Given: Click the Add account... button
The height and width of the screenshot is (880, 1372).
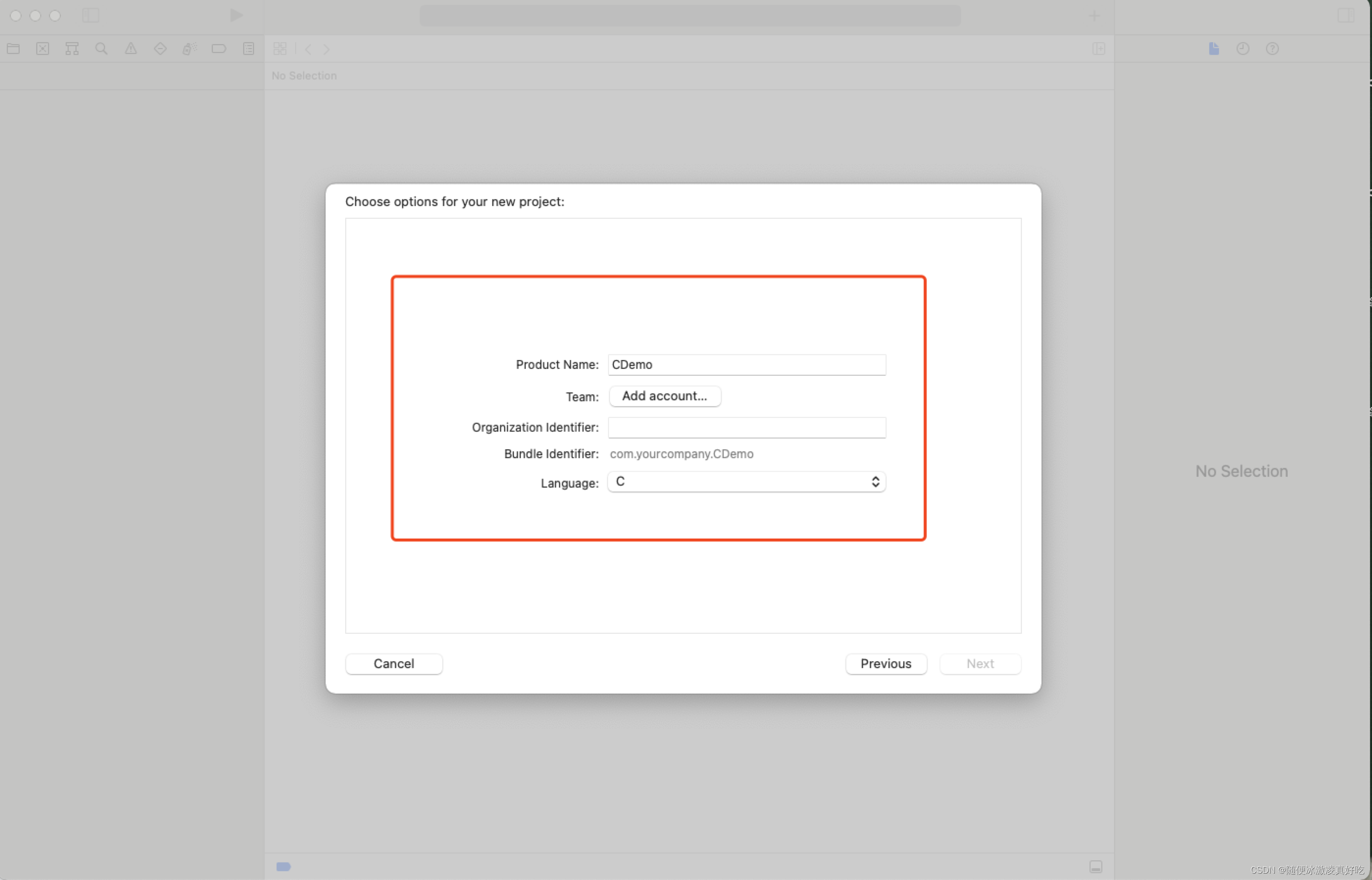Looking at the screenshot, I should coord(664,396).
